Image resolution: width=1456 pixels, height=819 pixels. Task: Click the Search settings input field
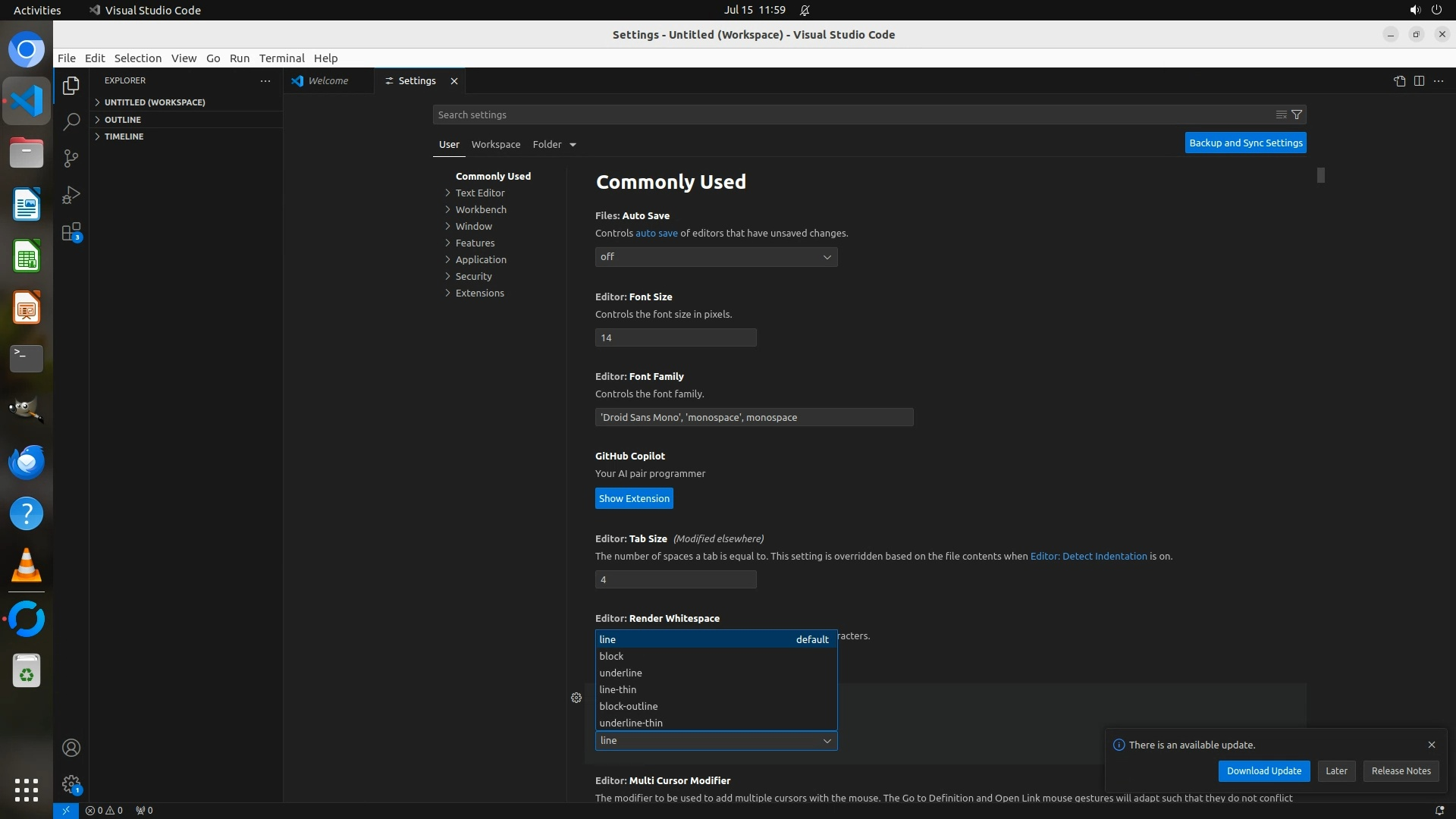coord(849,115)
